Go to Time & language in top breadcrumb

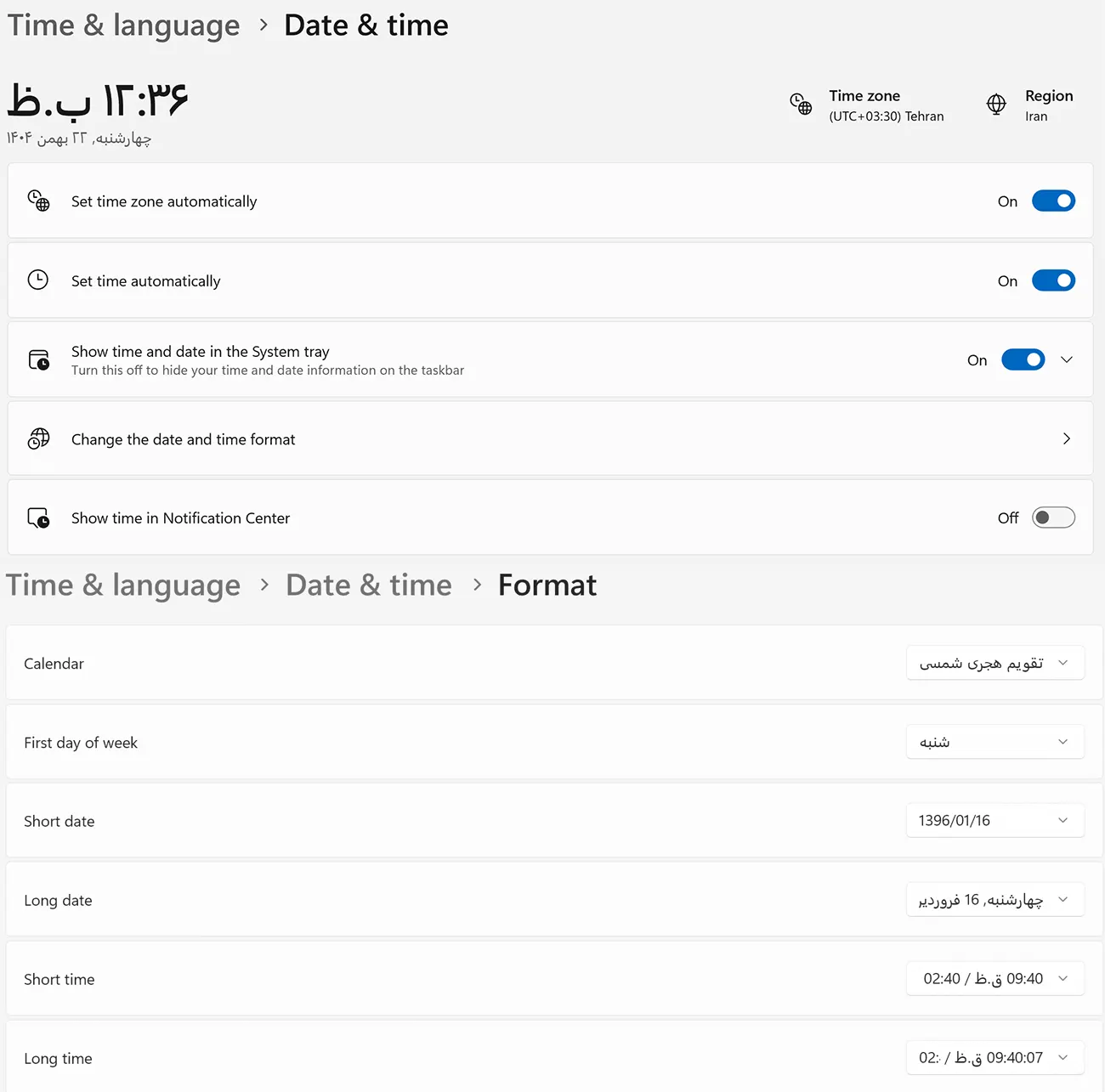124,25
